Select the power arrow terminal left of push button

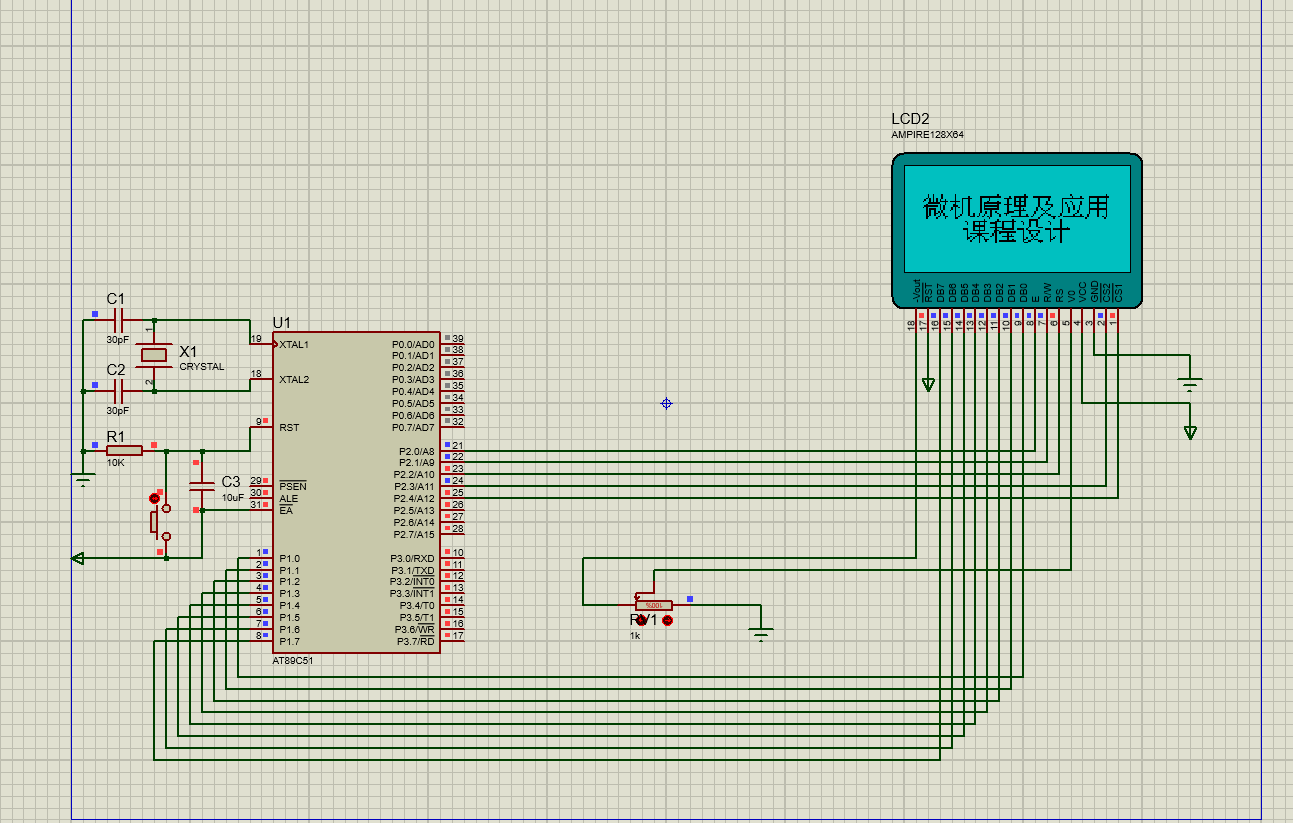point(78,558)
